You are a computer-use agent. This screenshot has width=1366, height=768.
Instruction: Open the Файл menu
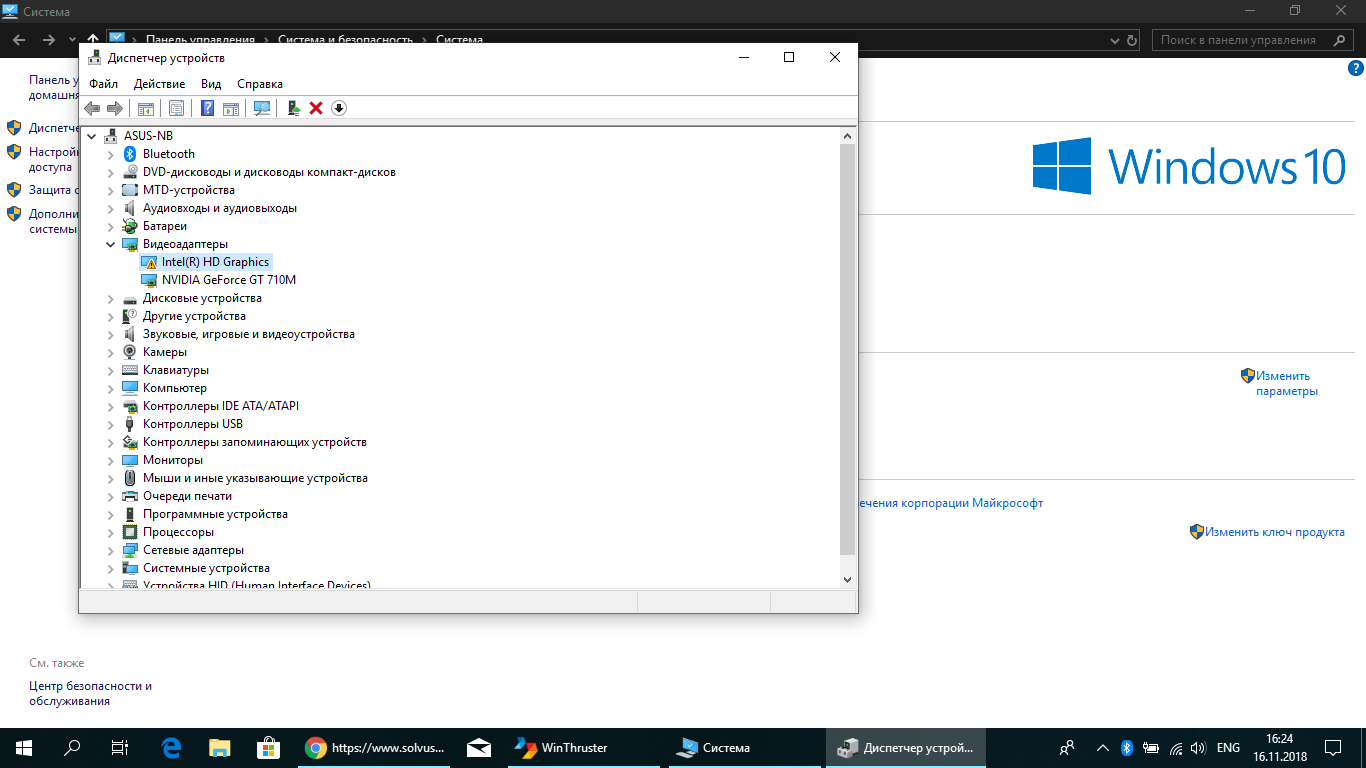click(x=103, y=84)
